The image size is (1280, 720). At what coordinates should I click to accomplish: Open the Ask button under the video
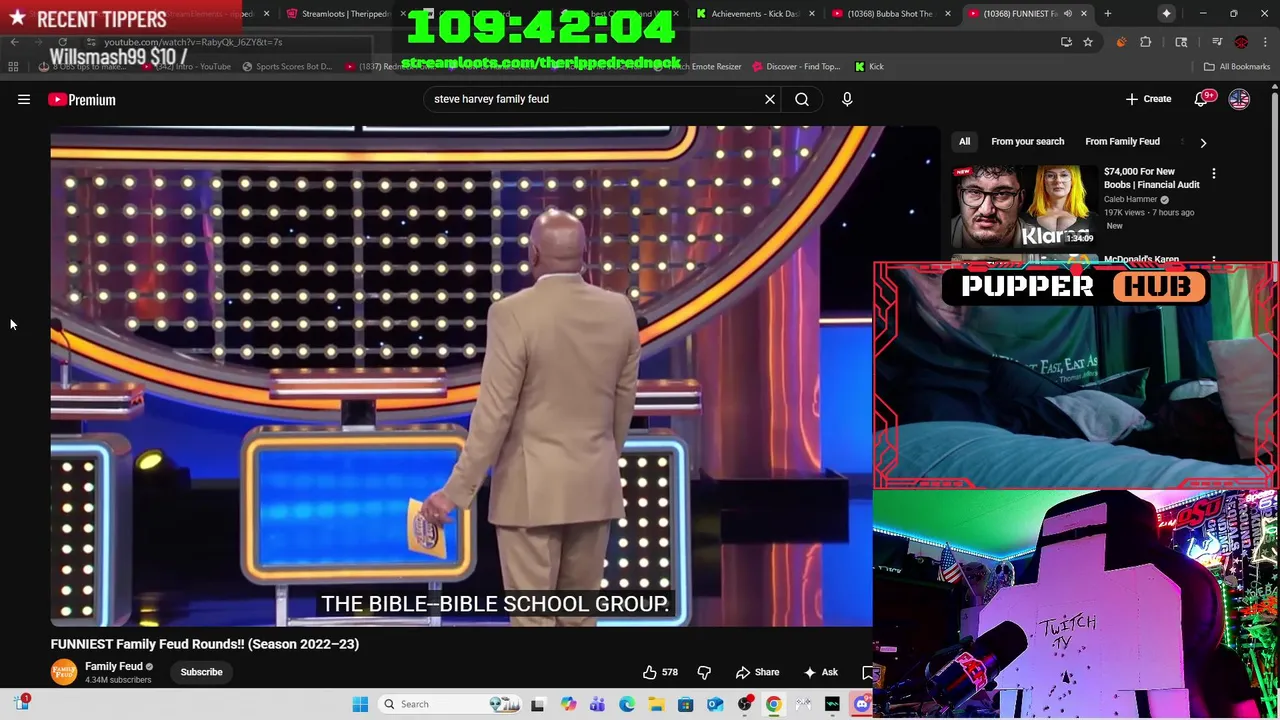click(821, 672)
